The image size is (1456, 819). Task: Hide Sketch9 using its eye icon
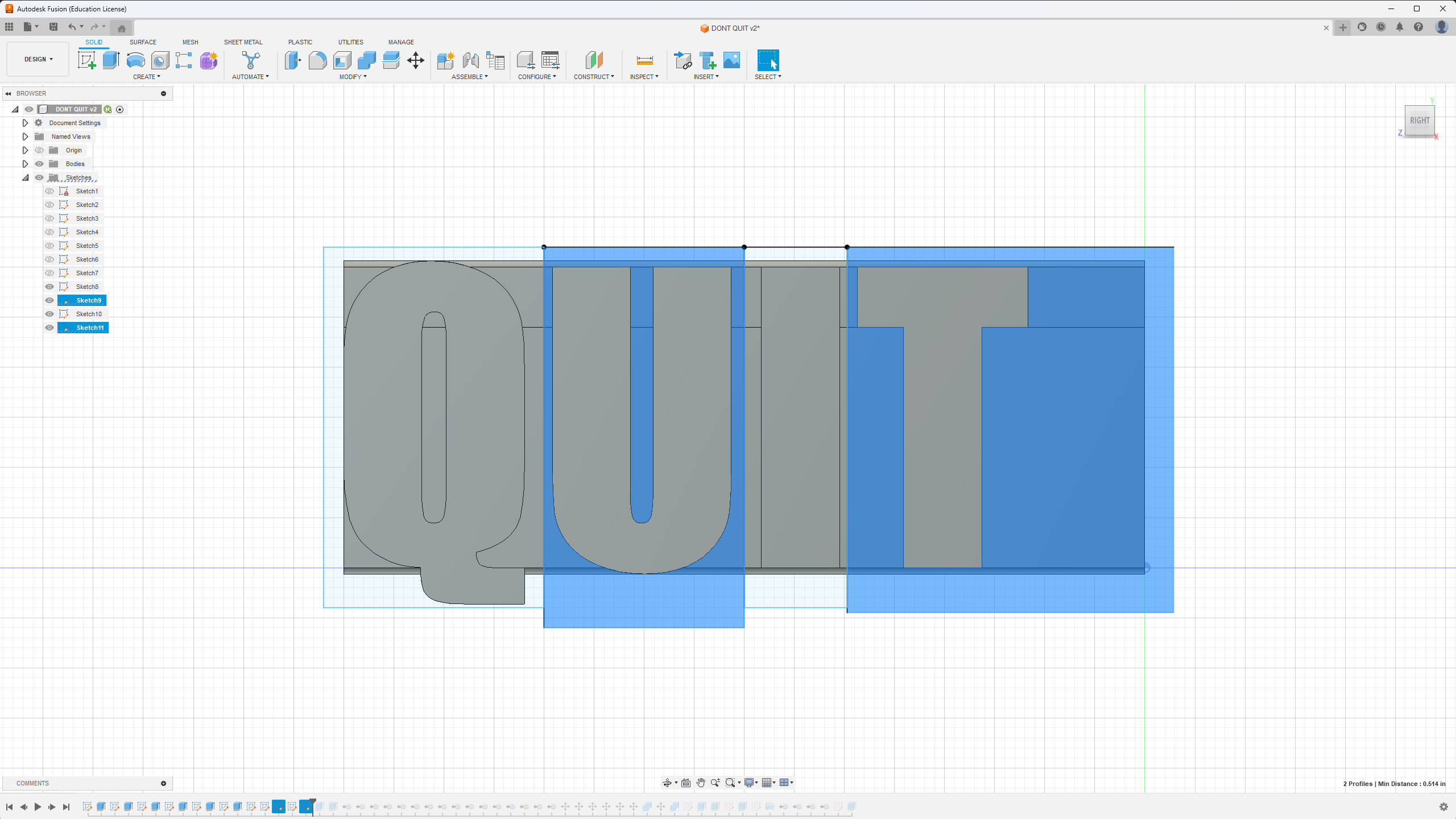pyautogui.click(x=49, y=300)
